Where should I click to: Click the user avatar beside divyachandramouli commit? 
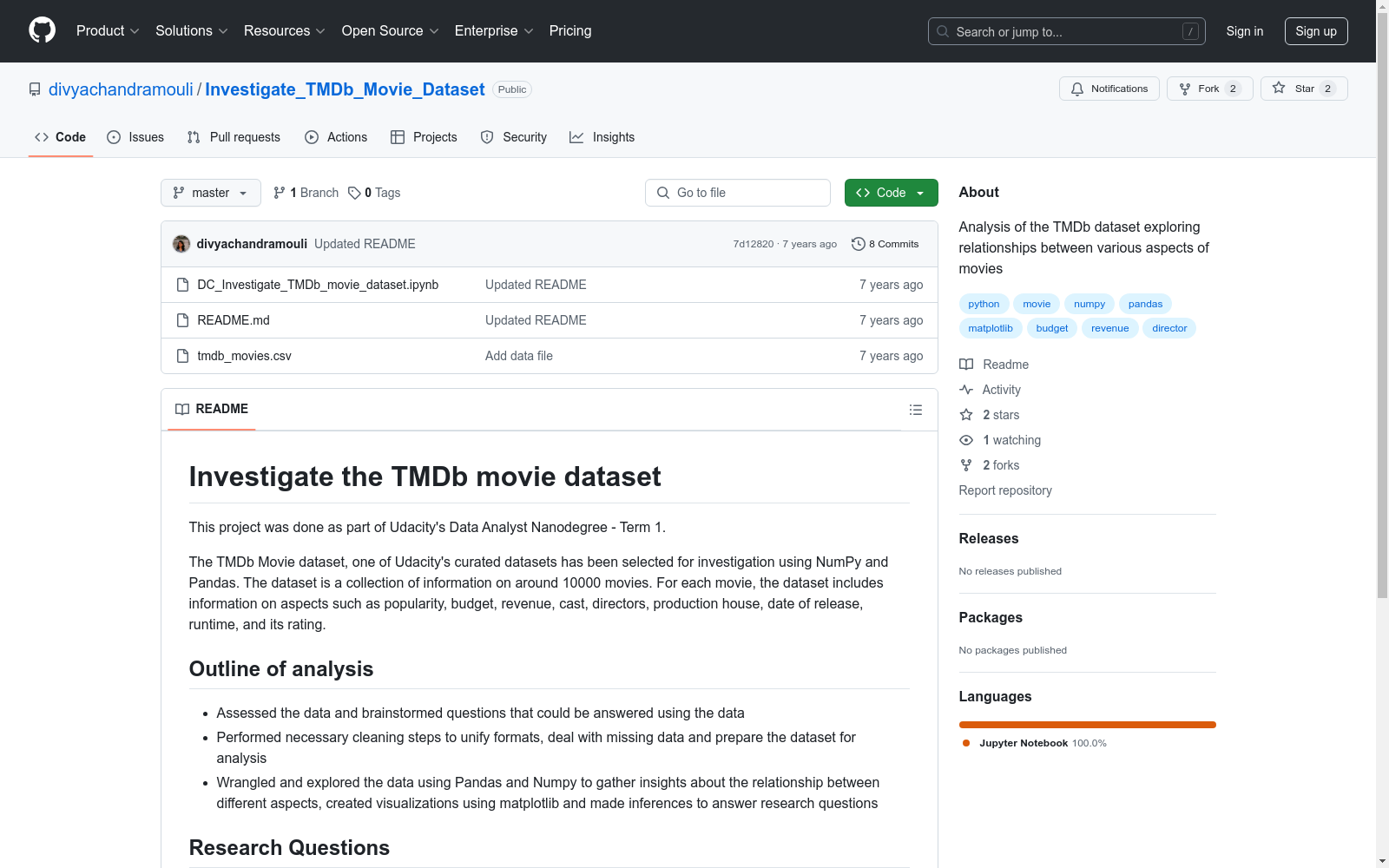click(181, 244)
